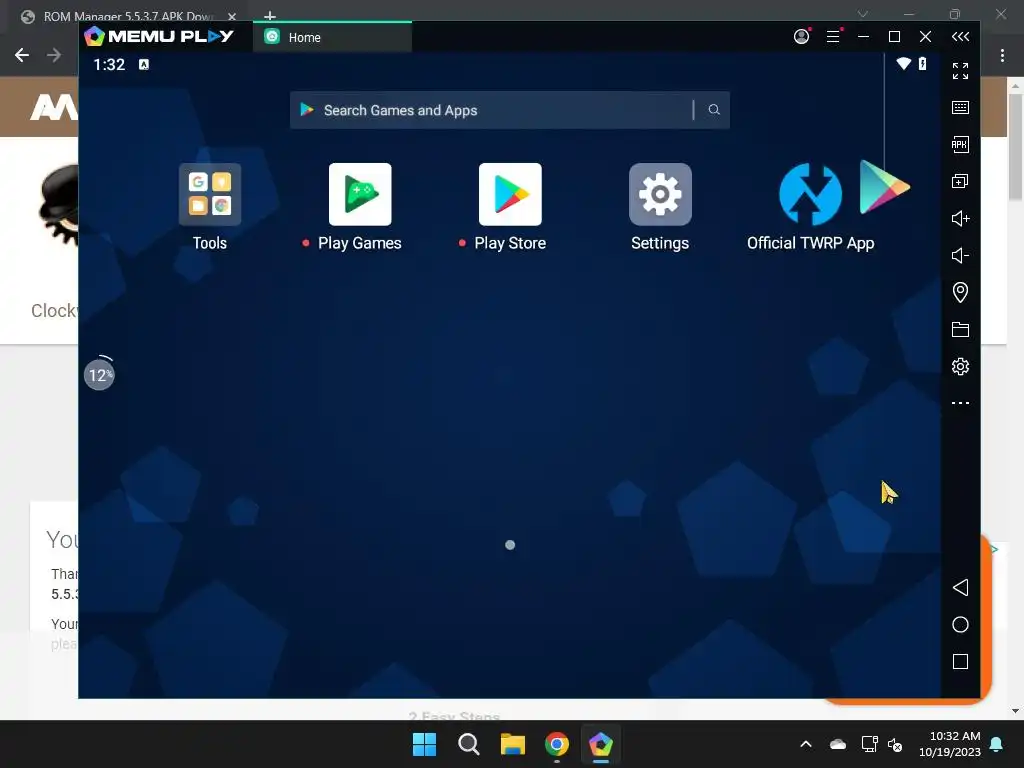Open the notification bell icon
The height and width of the screenshot is (768, 1024).
click(x=996, y=744)
